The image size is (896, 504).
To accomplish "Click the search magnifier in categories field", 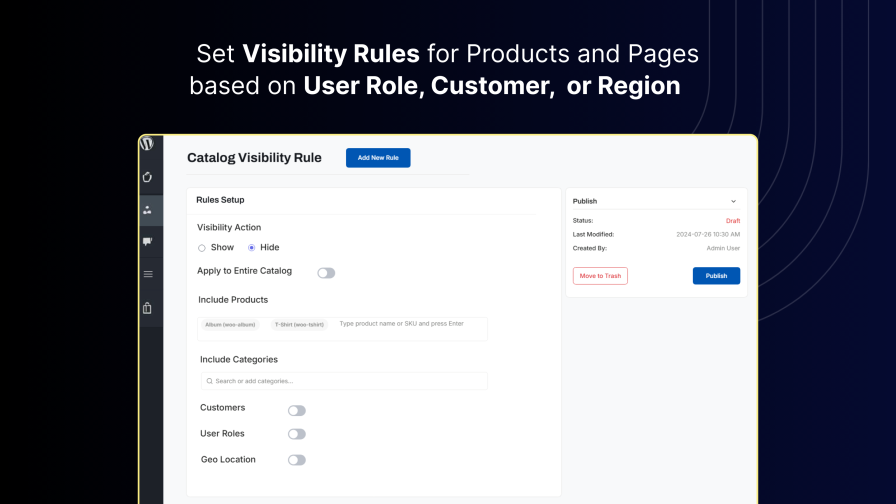I will click(x=209, y=381).
